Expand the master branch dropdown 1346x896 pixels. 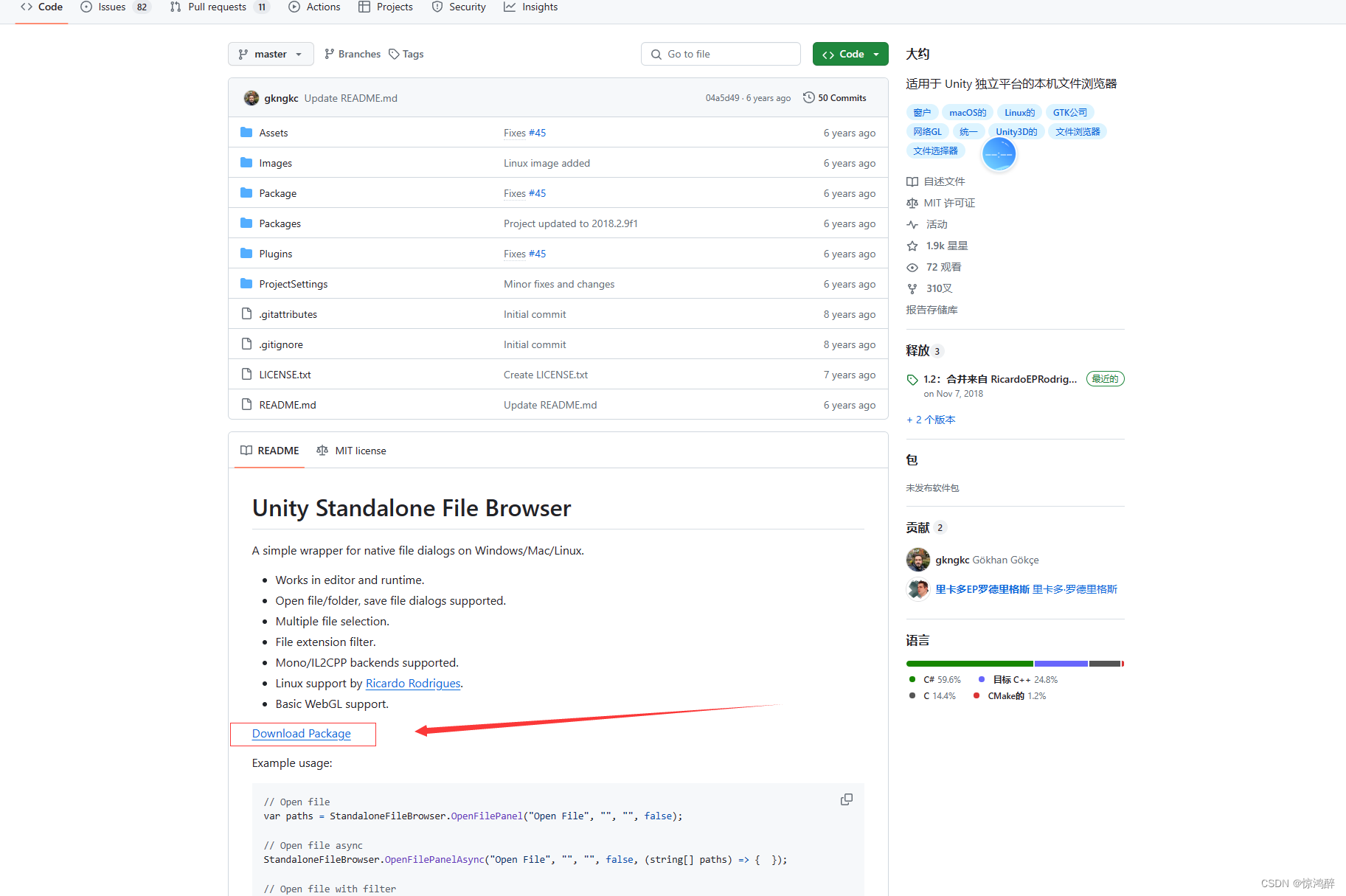point(271,54)
